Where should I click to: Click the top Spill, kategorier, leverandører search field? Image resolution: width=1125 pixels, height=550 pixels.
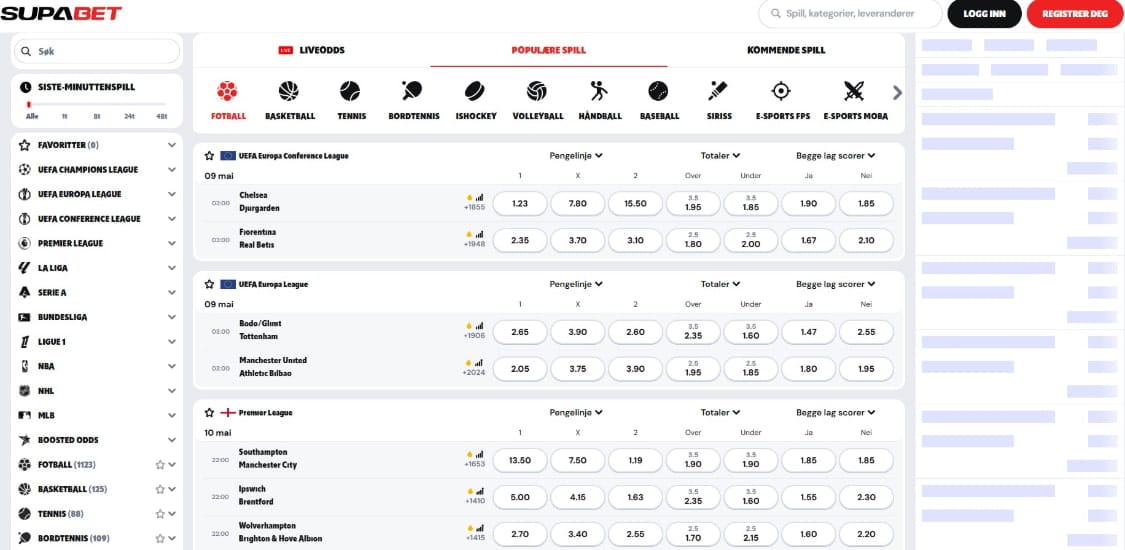point(850,14)
